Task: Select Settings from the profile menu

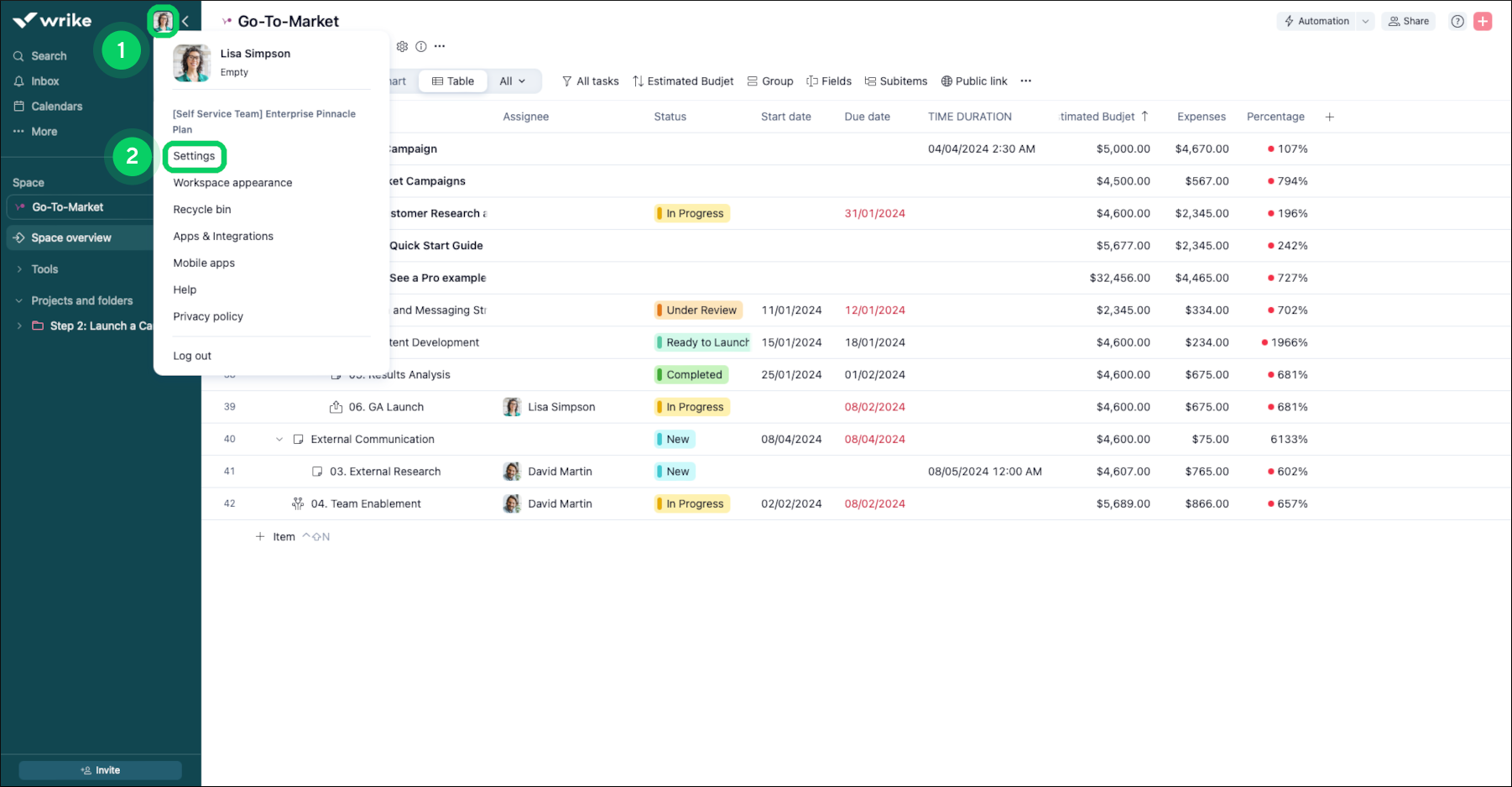Action: click(x=194, y=156)
